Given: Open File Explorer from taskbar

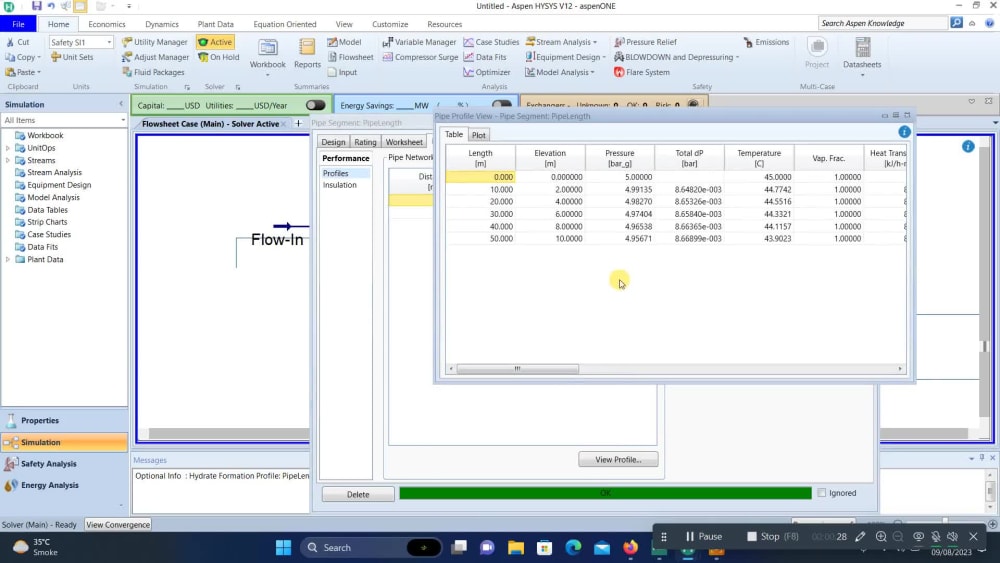Looking at the screenshot, I should pos(515,547).
